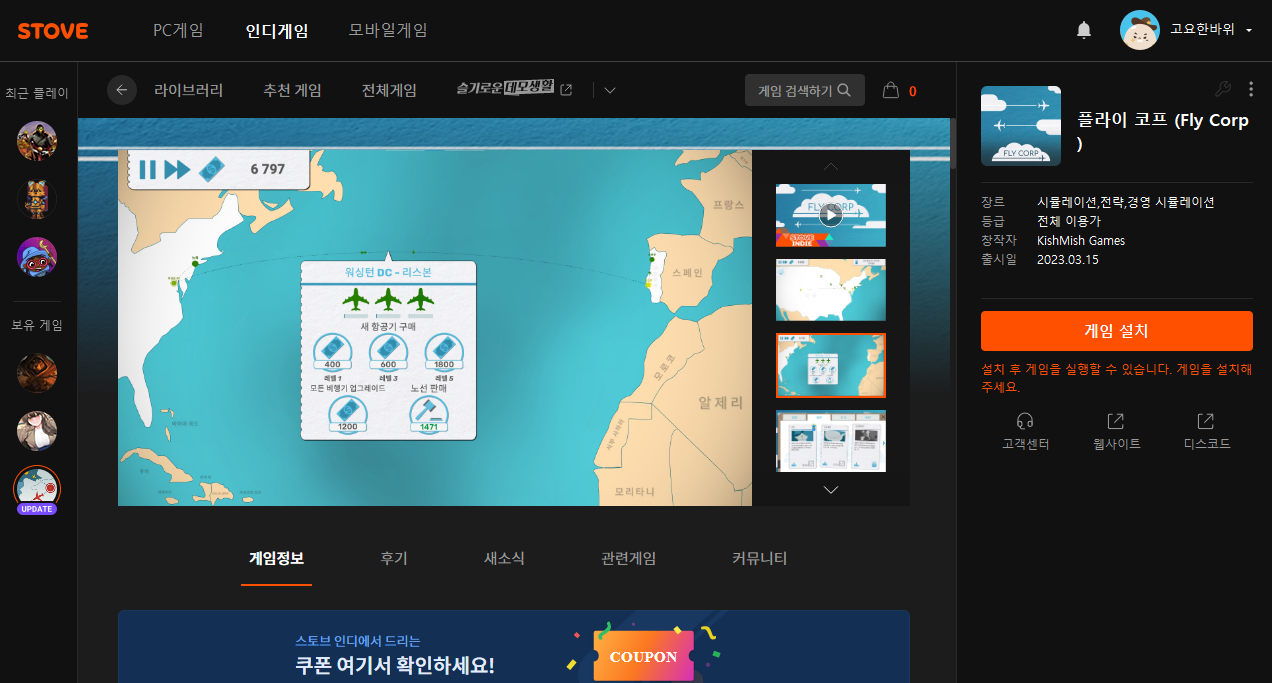Image resolution: width=1272 pixels, height=683 pixels.
Task: Open the wrench settings icon
Action: point(1222,89)
